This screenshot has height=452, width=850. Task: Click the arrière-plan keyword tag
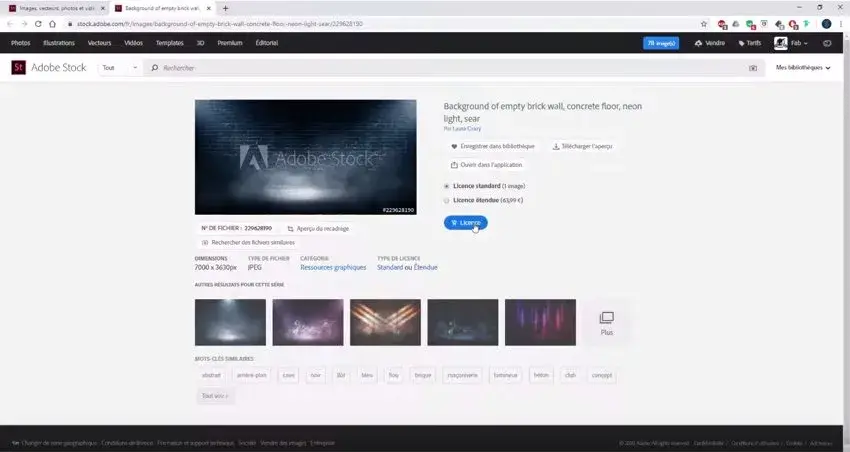(x=252, y=375)
